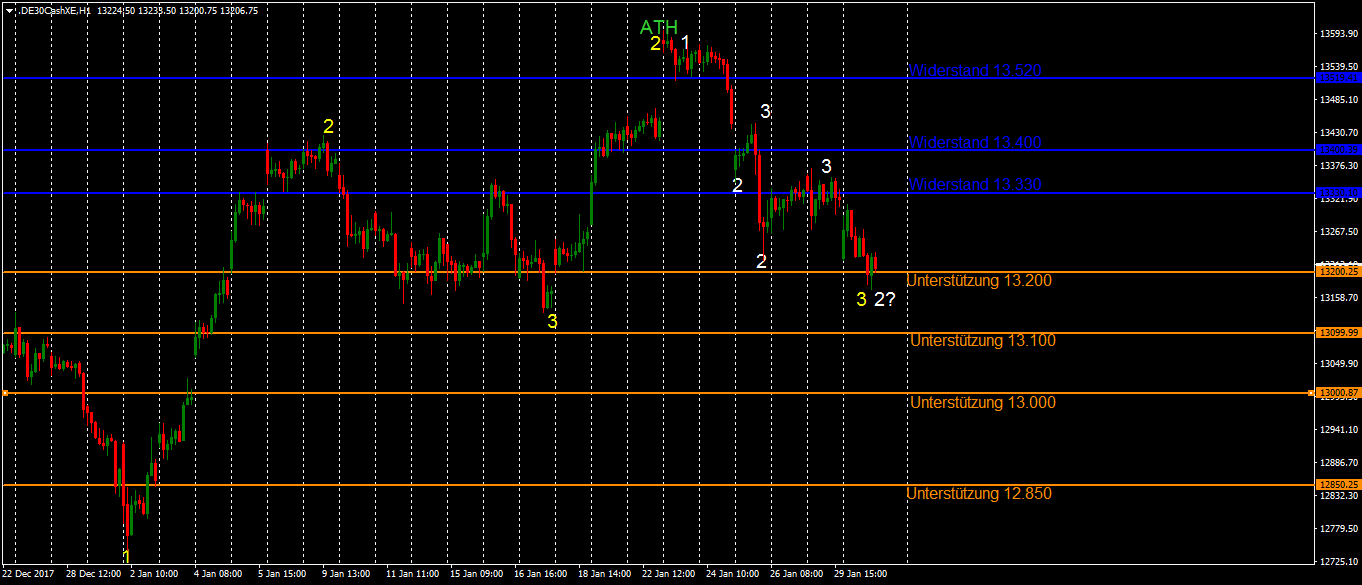Click the 13430.70 price scale value

[x=1338, y=132]
